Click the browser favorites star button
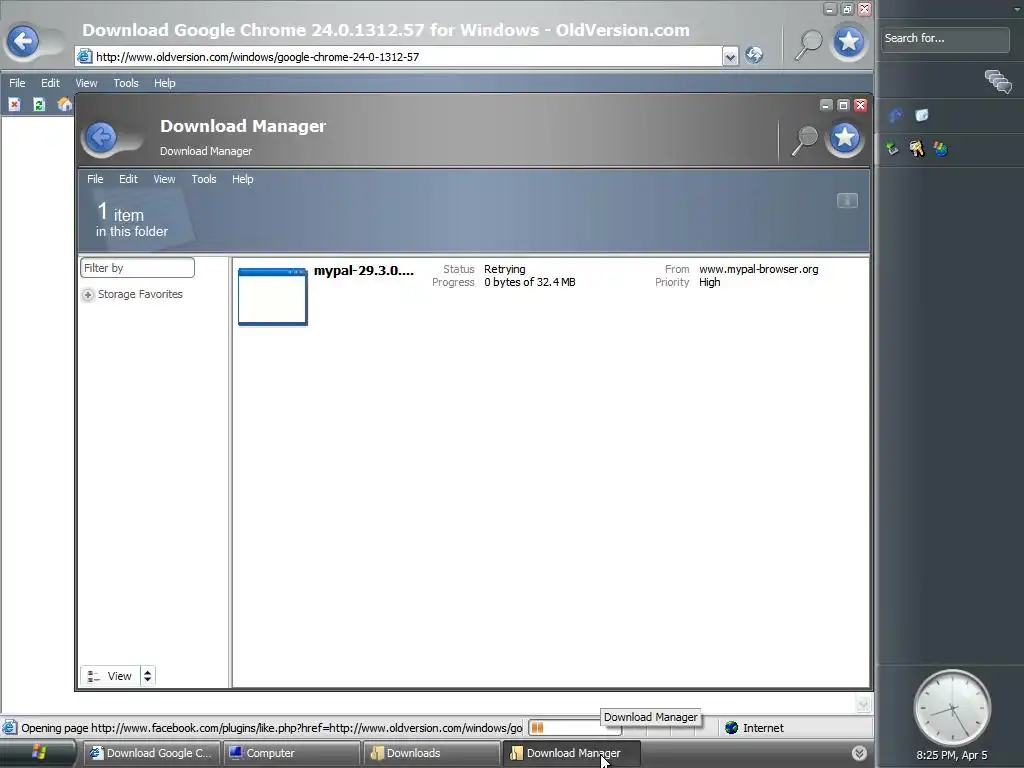1024x768 pixels. [x=849, y=42]
